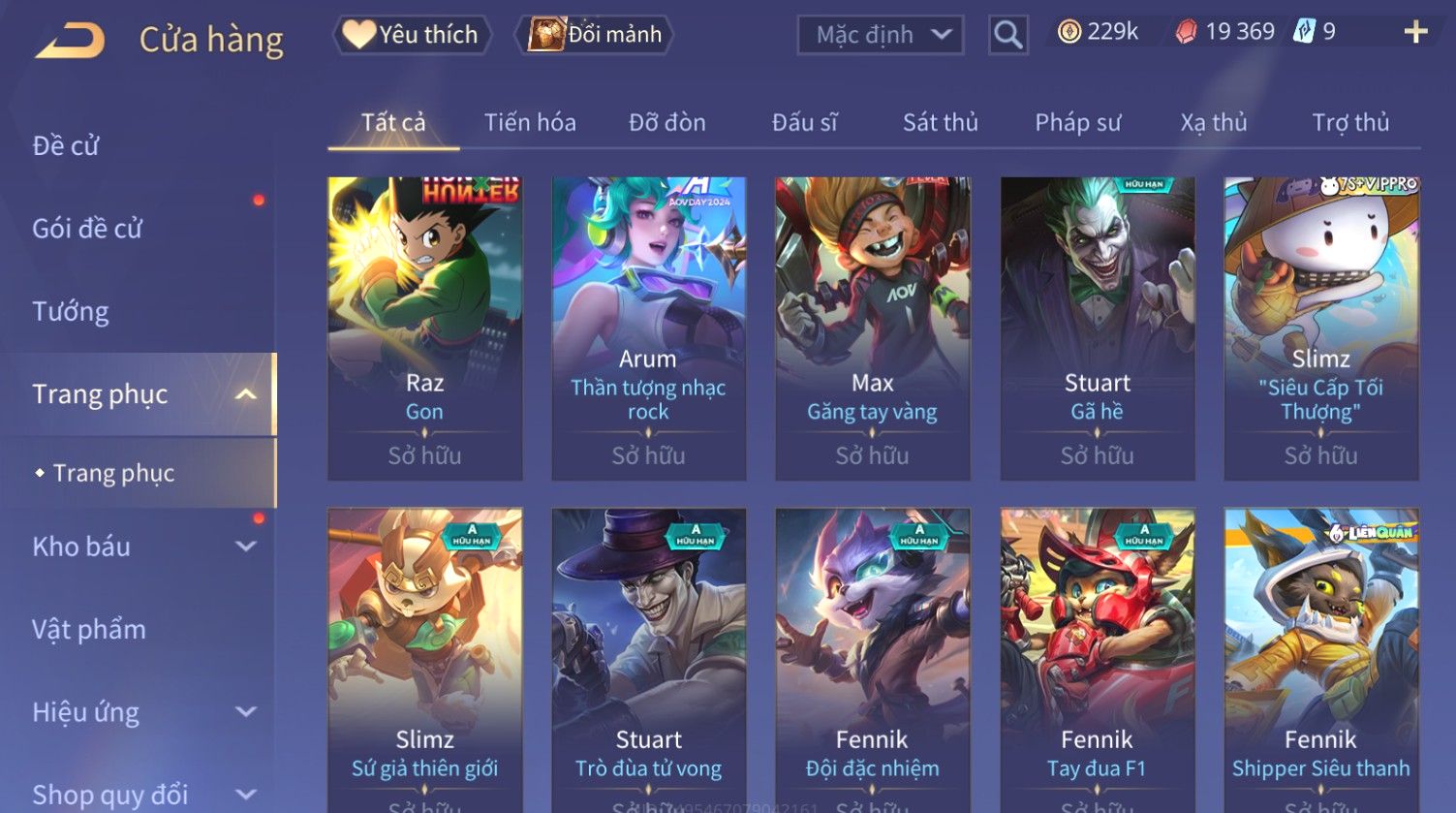Select the Pháp sư tab
This screenshot has width=1456, height=813.
[1077, 122]
